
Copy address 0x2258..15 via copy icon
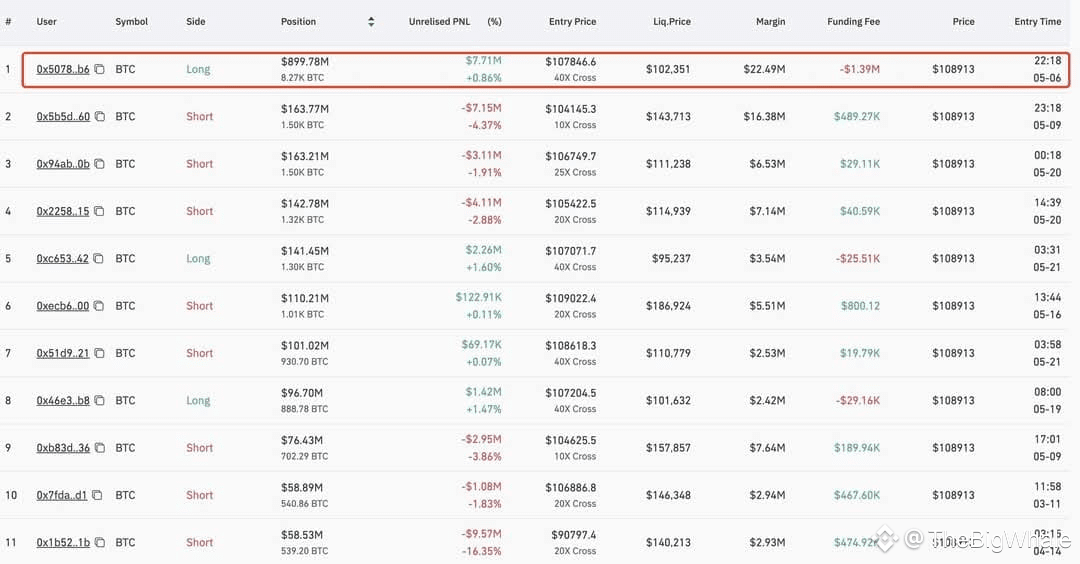point(99,211)
